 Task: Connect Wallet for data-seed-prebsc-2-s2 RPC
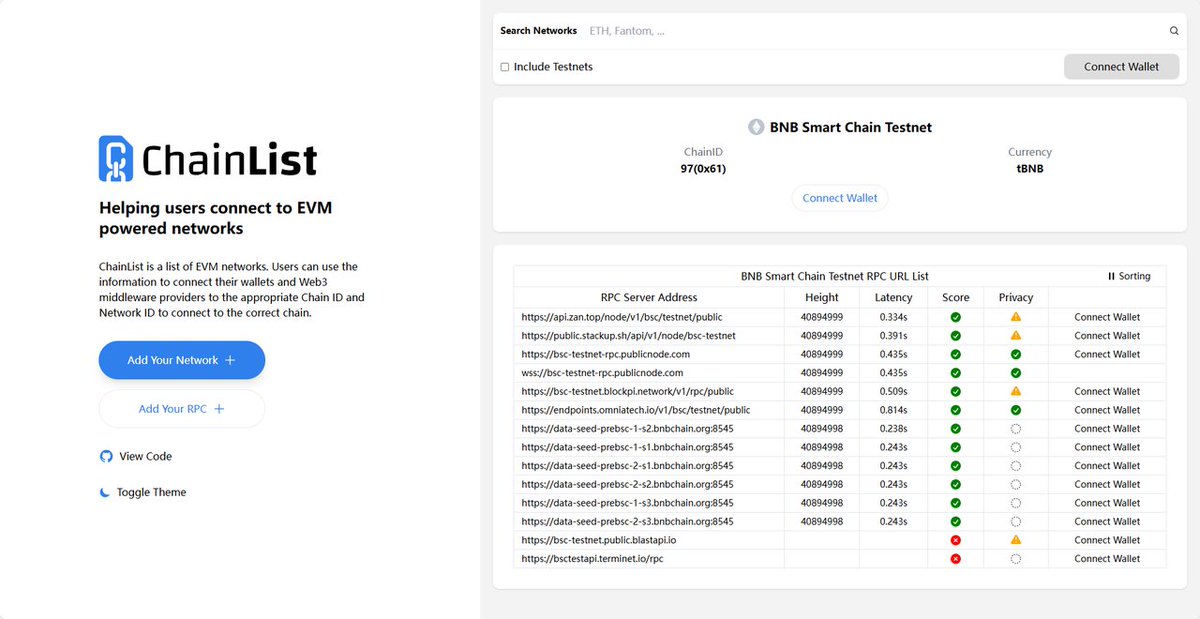[1107, 484]
